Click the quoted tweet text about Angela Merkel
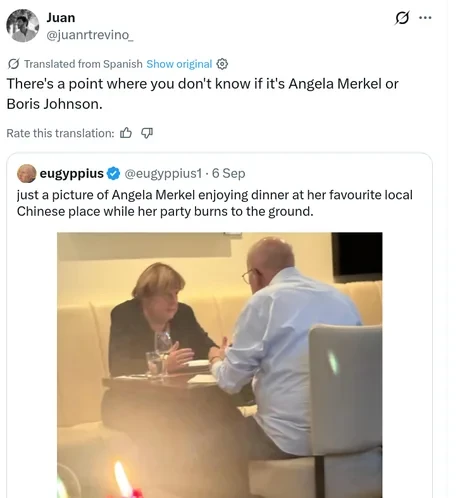 tap(215, 203)
